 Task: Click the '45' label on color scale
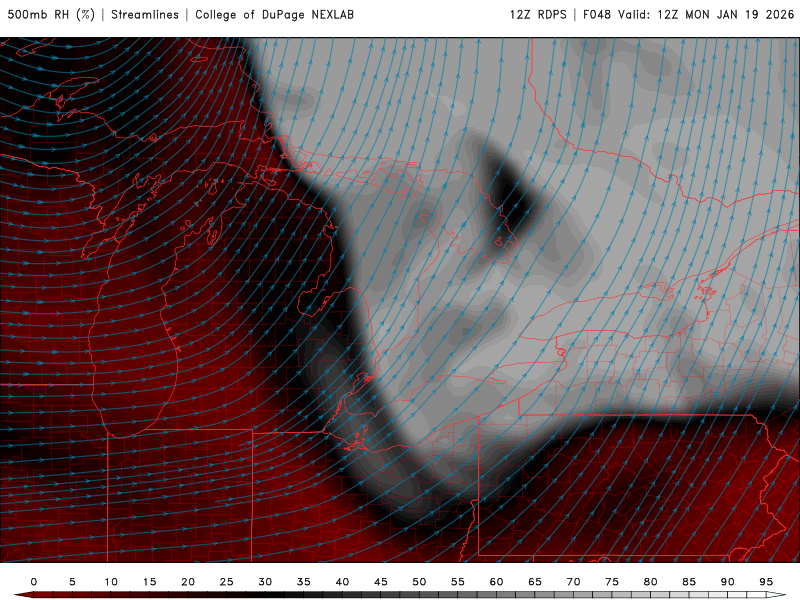(381, 582)
